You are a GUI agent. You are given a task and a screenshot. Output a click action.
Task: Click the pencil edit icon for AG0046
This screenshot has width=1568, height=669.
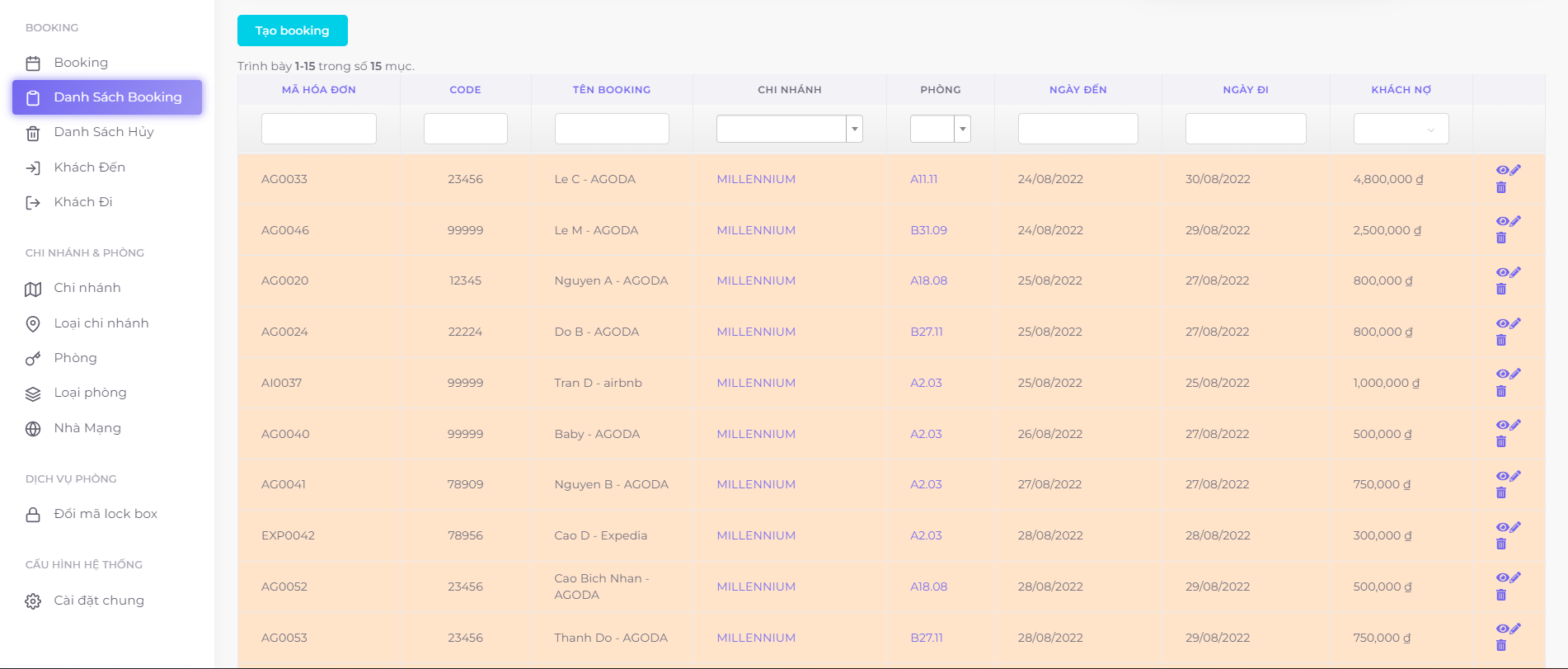pyautogui.click(x=1515, y=221)
